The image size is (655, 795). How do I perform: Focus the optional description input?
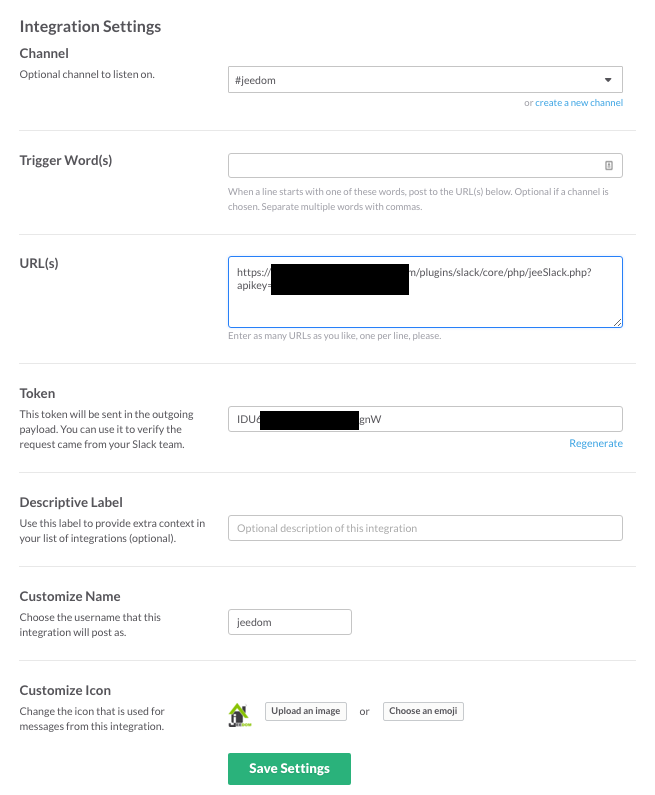tap(425, 528)
